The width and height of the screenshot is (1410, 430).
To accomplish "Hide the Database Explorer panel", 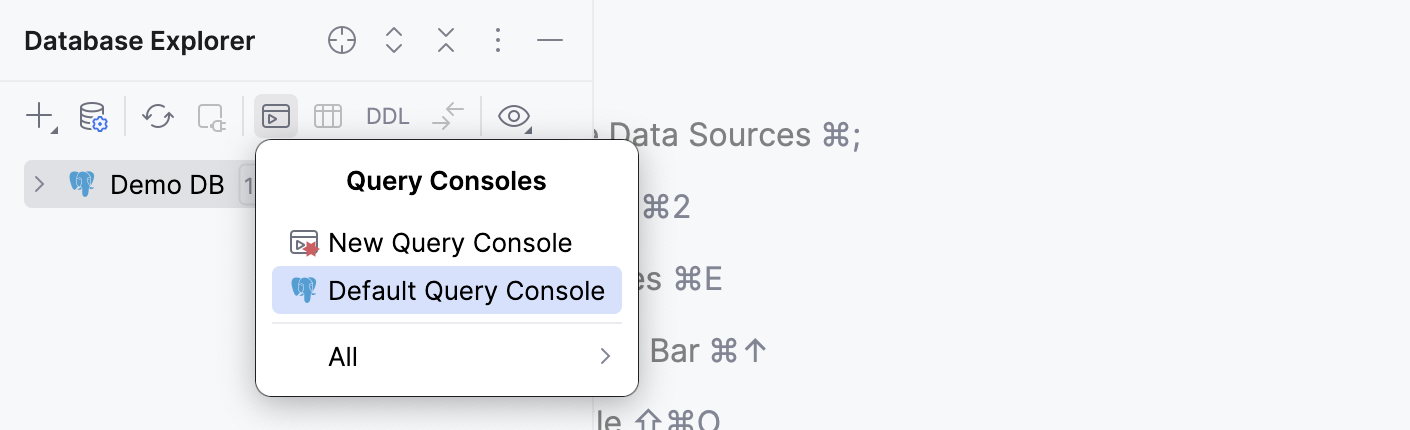I will click(550, 41).
